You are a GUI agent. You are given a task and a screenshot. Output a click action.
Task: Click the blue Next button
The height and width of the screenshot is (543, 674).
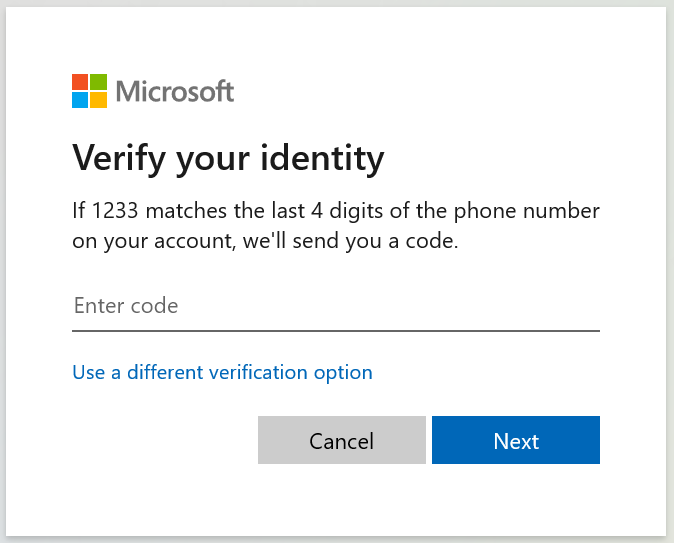[516, 440]
